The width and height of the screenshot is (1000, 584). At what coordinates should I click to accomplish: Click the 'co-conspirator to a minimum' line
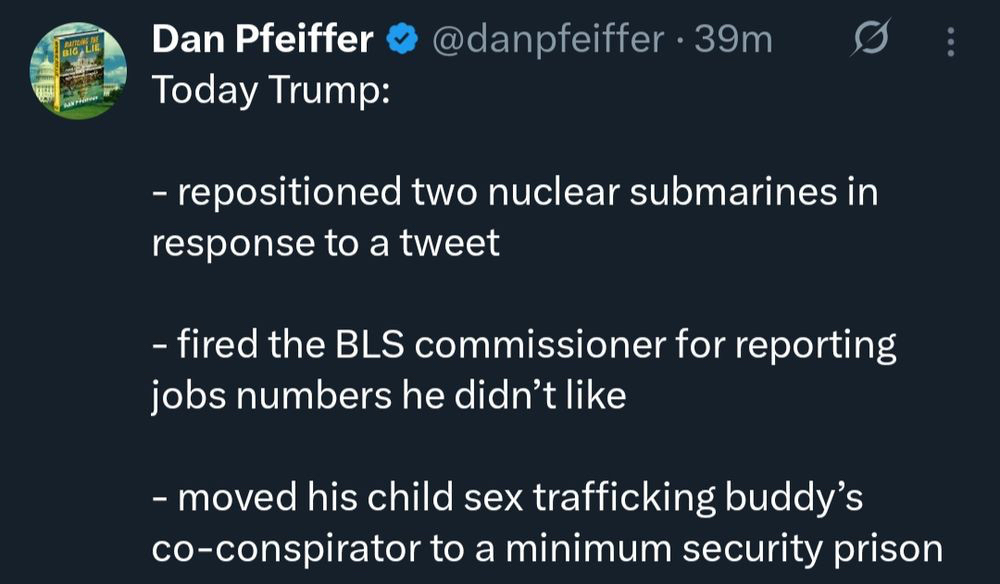point(547,549)
